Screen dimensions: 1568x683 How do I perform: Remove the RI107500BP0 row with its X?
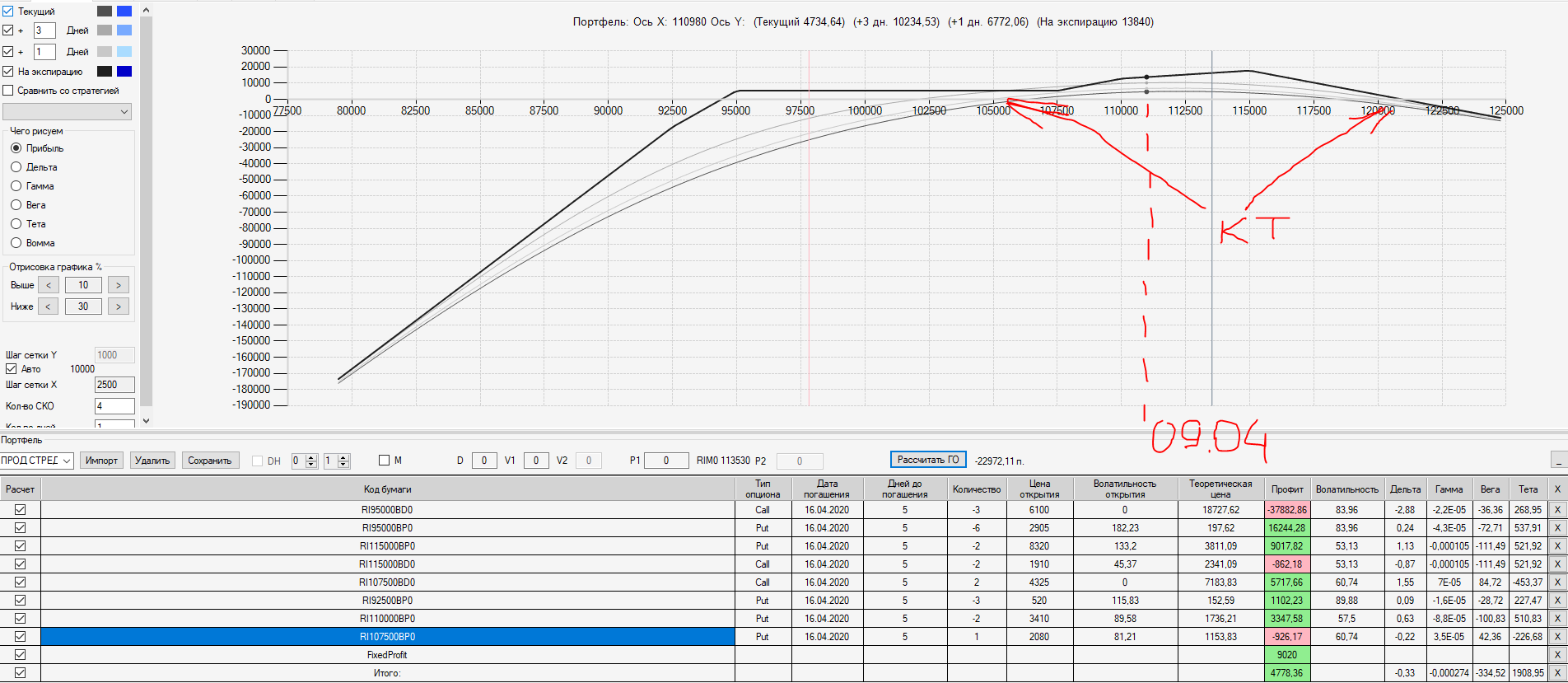(1556, 637)
